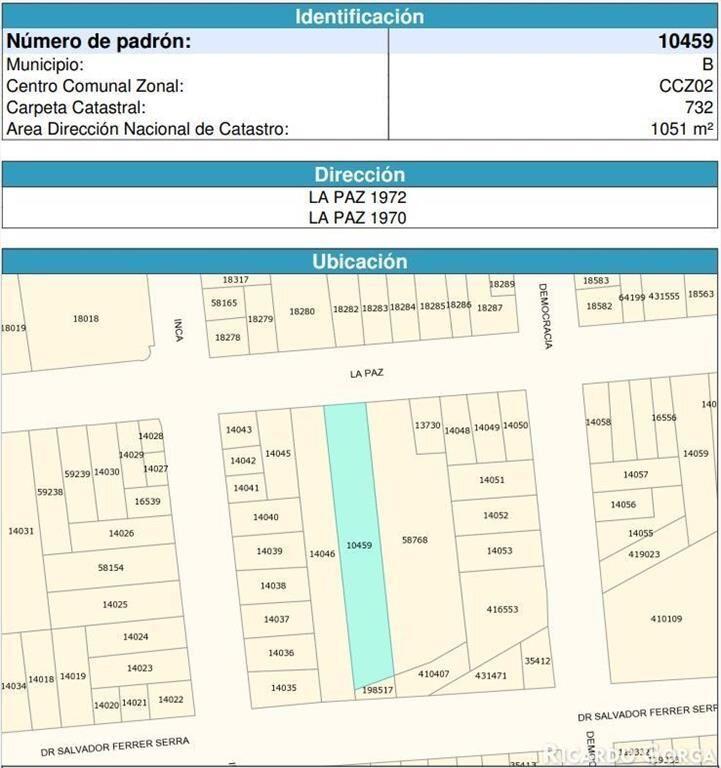Select parcel 35412 on the map
This screenshot has width=721, height=768.
pos(537,661)
